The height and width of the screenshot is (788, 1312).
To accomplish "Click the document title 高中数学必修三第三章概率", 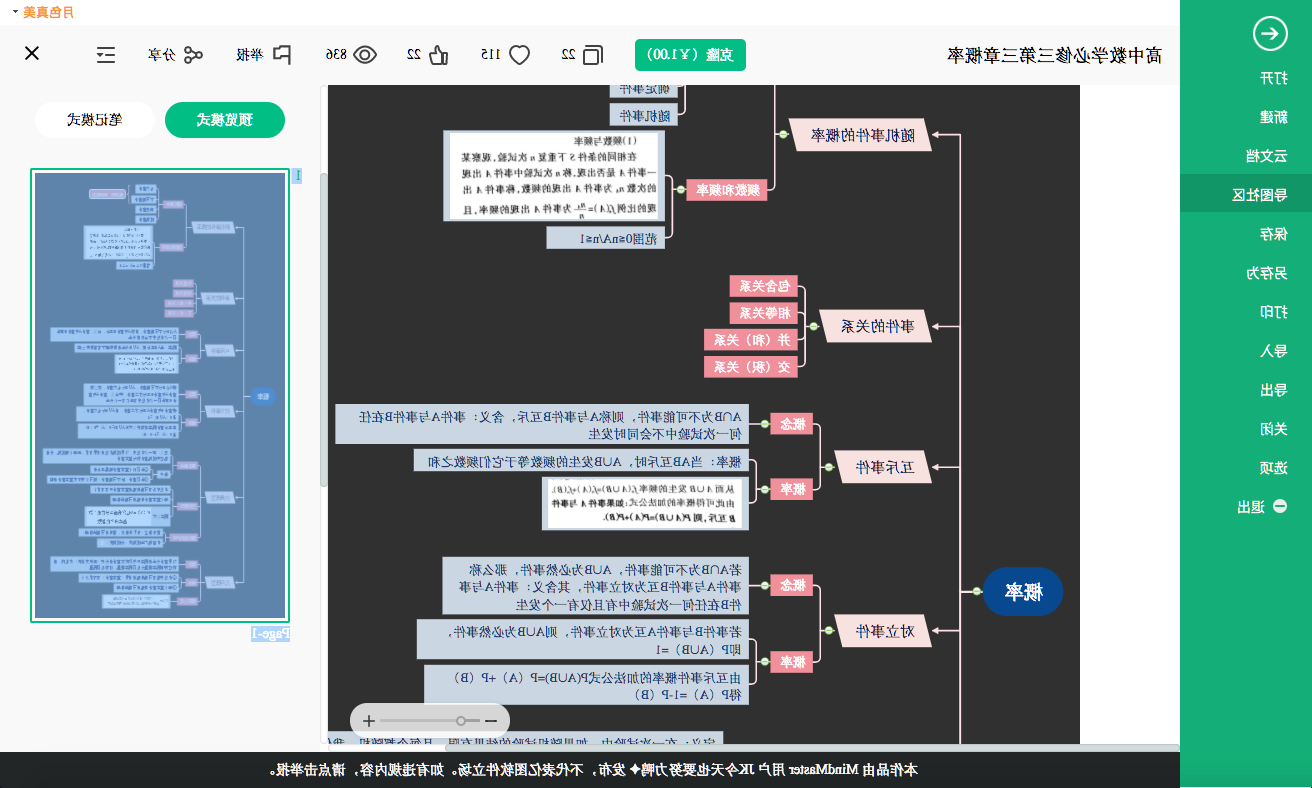I will pyautogui.click(x=1054, y=55).
